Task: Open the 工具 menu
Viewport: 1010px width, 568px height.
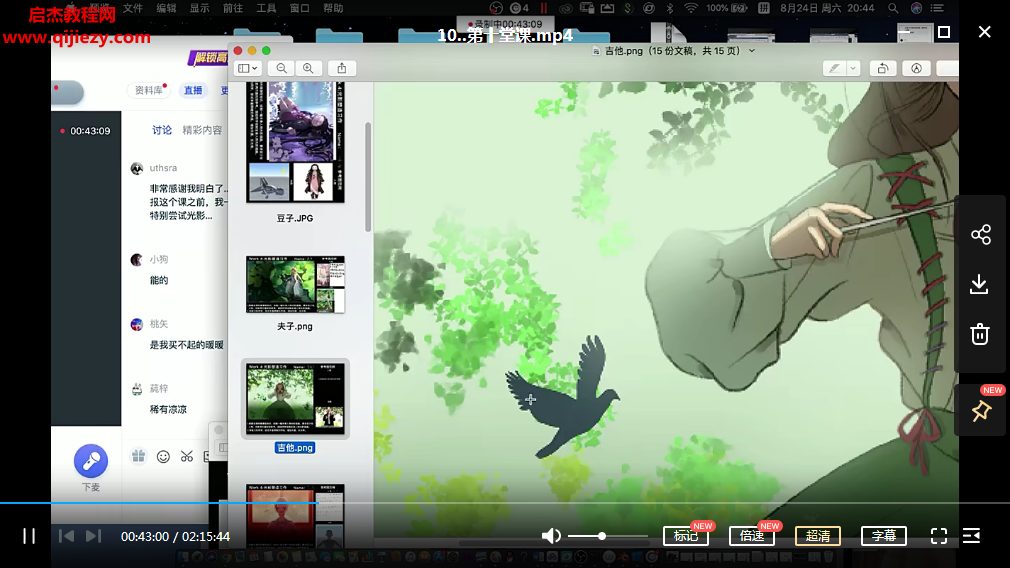Action: coord(266,8)
